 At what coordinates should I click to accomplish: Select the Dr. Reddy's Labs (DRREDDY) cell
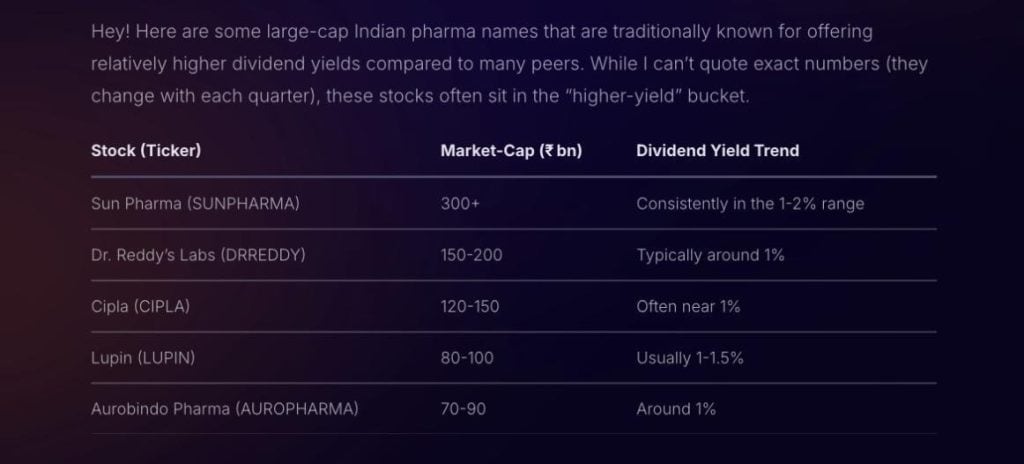tap(198, 255)
